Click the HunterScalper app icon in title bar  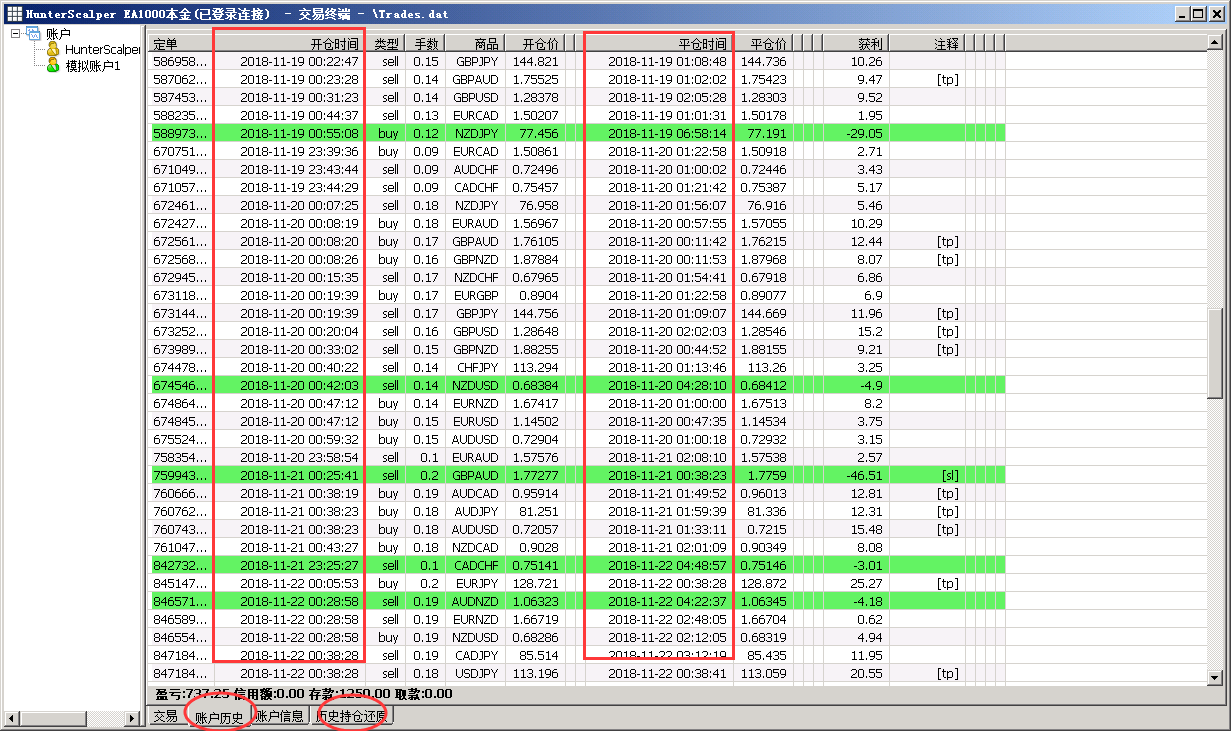click(x=13, y=13)
